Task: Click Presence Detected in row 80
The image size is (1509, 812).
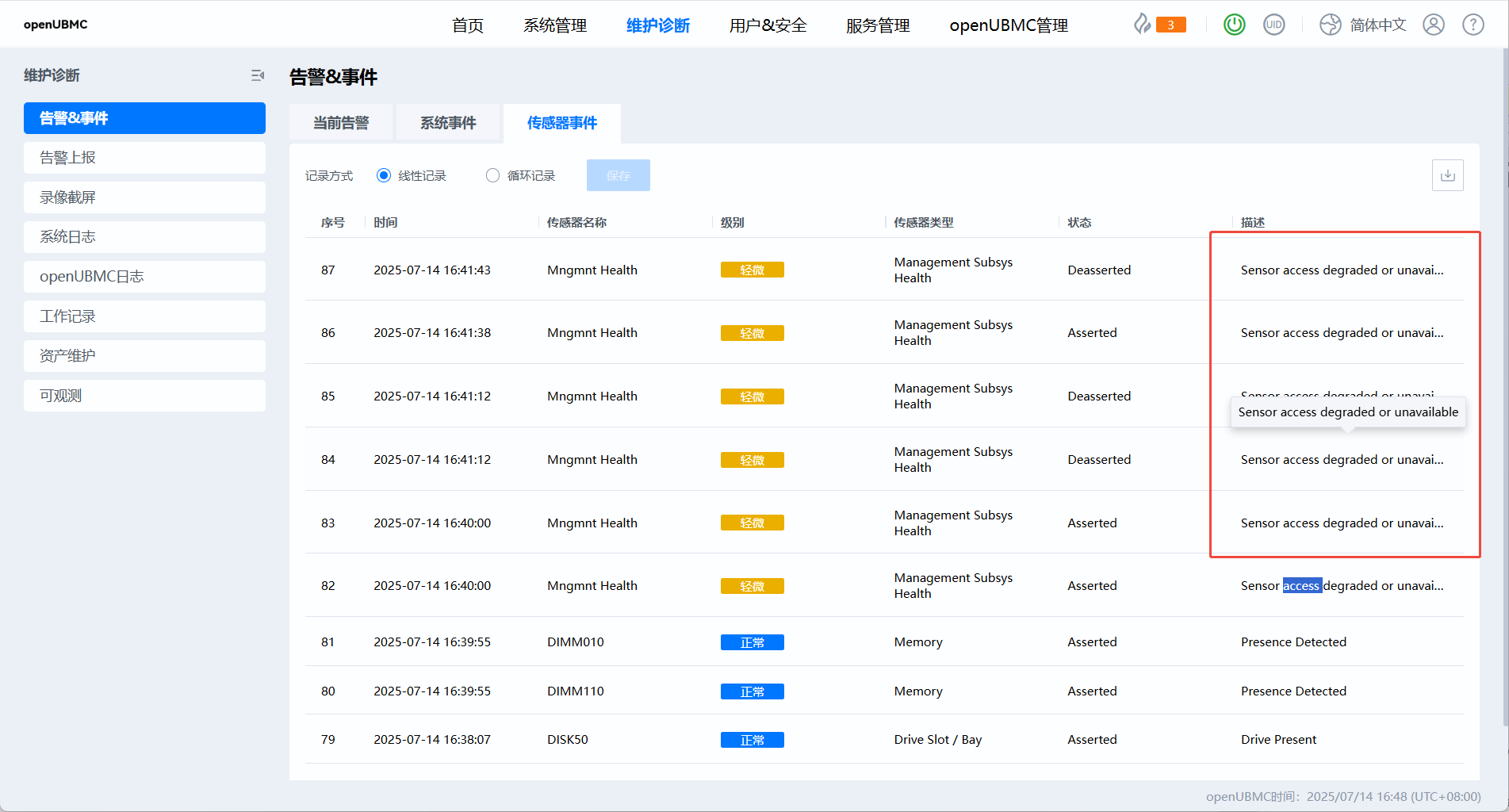Action: coord(1293,691)
